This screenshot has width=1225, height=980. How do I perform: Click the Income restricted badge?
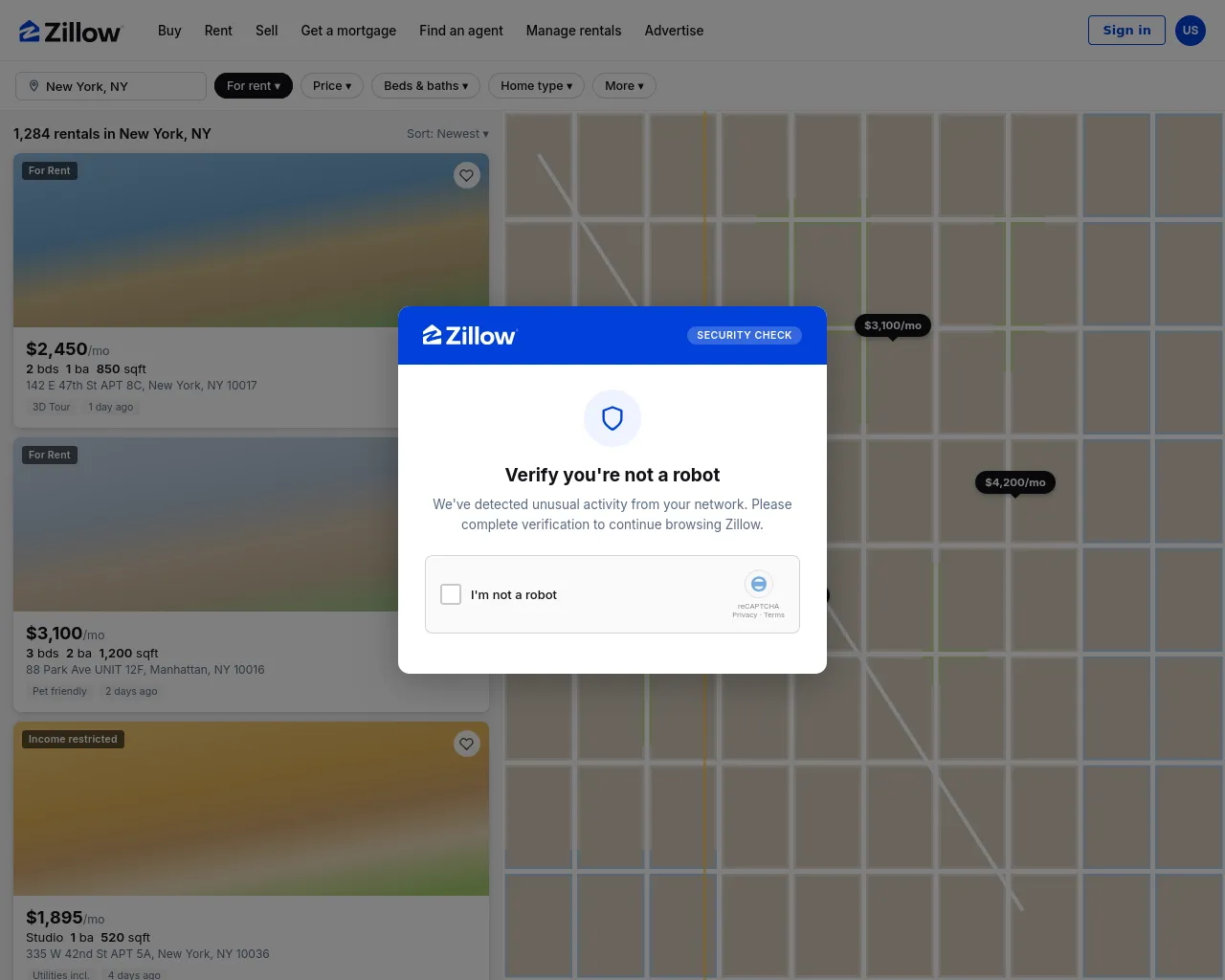tap(73, 739)
